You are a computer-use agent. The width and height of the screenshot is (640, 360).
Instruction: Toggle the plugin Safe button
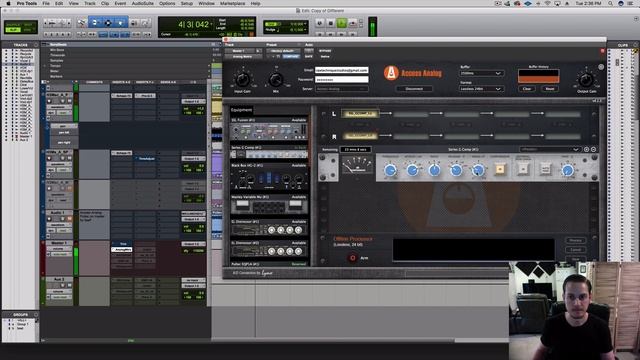(309, 56)
